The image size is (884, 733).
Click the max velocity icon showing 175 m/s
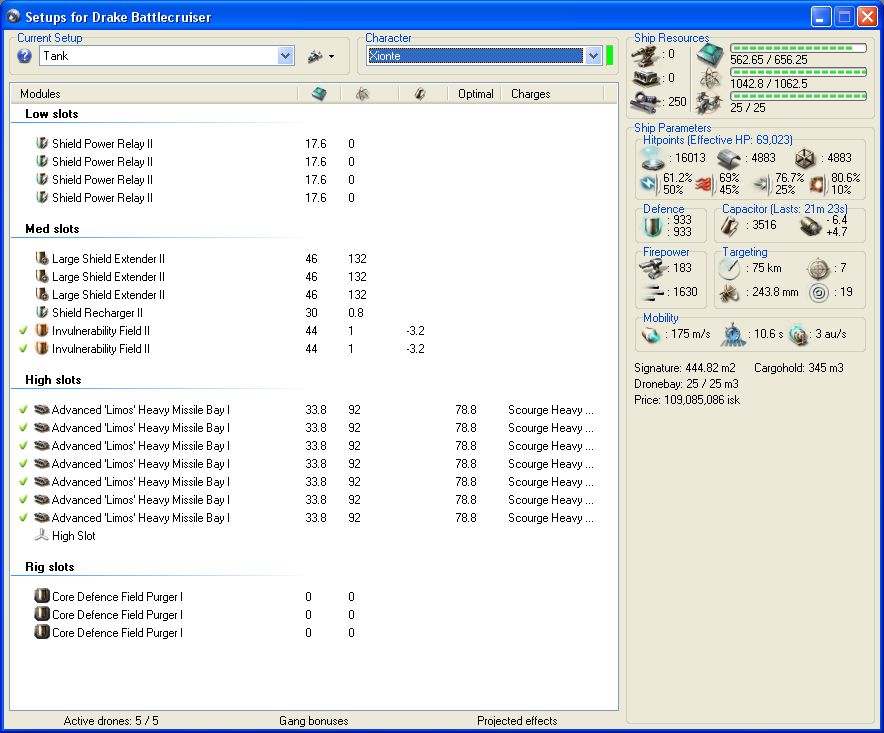click(651, 334)
